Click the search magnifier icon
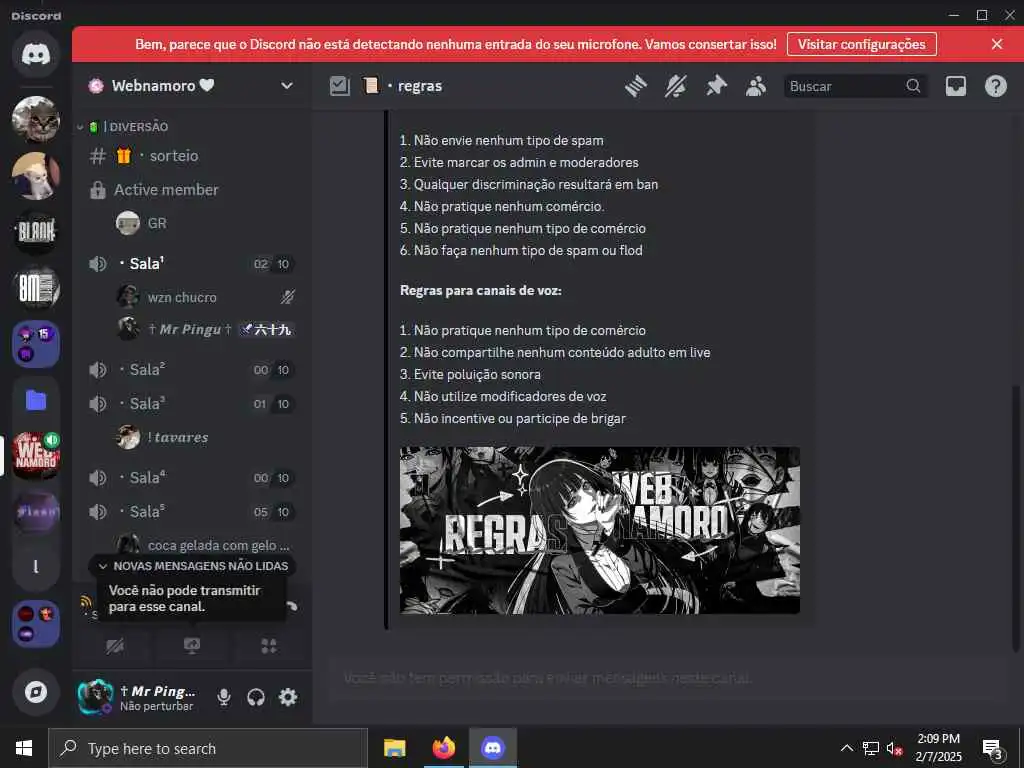Image resolution: width=1024 pixels, height=768 pixels. [913, 86]
